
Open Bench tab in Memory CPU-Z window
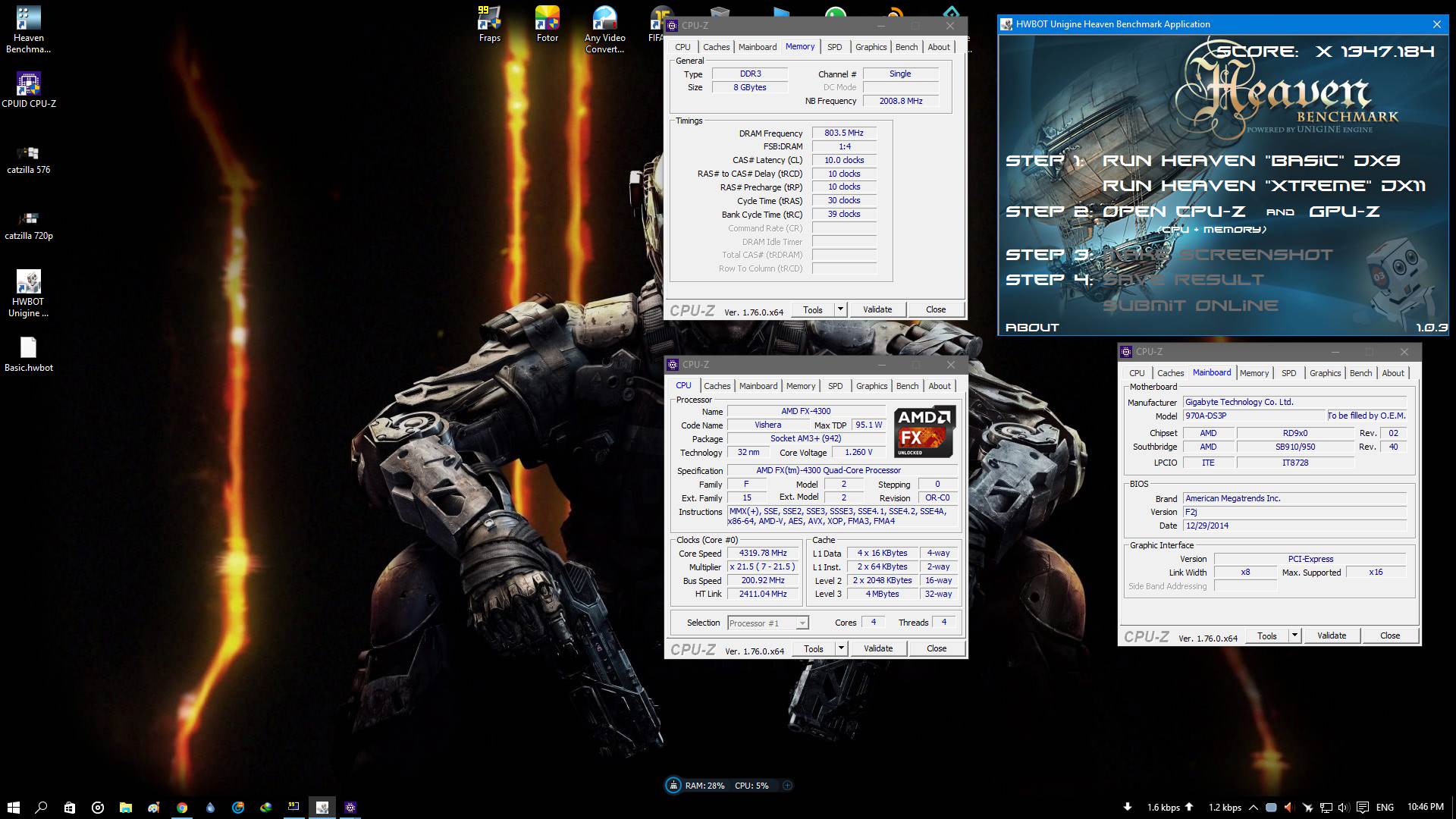pyautogui.click(x=906, y=47)
